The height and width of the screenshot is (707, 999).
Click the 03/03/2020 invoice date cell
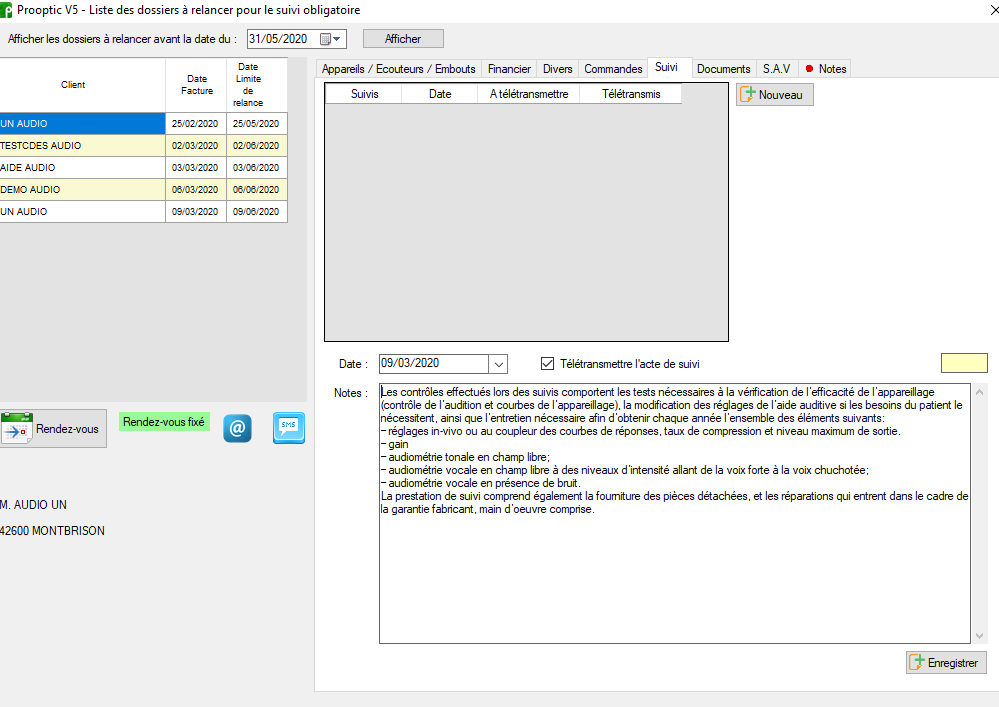pos(196,168)
